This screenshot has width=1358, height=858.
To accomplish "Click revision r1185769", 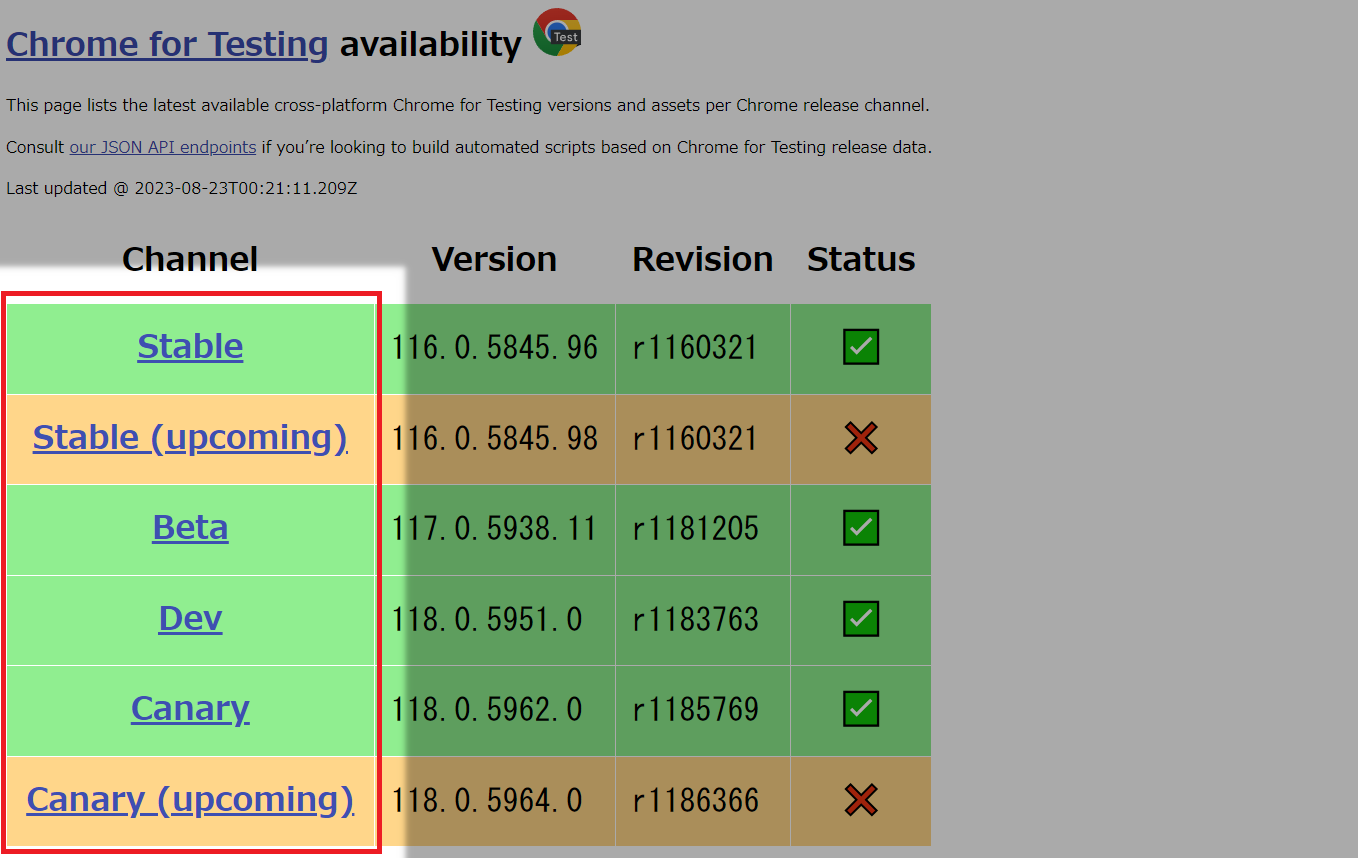I will coord(695,709).
